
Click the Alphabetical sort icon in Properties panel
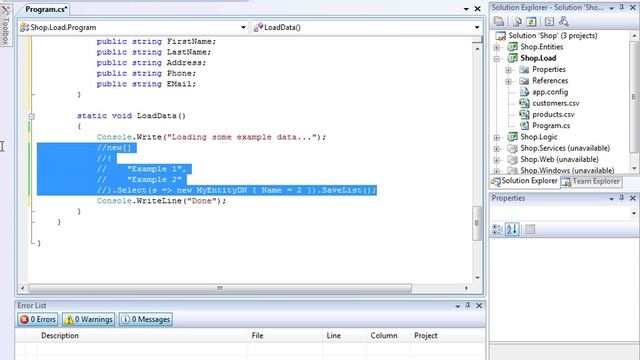[x=512, y=229]
